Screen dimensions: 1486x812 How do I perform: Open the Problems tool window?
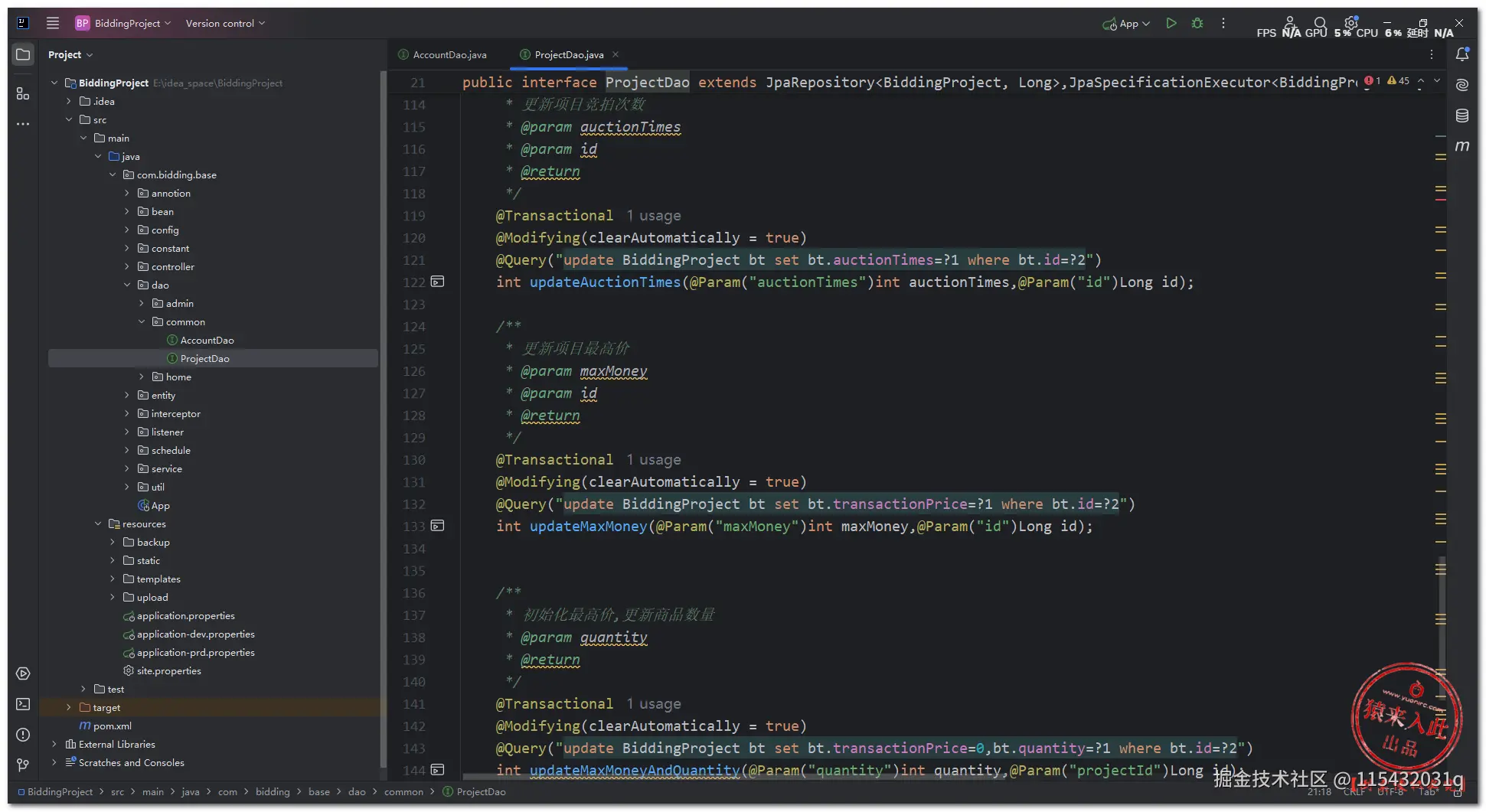pos(23,735)
